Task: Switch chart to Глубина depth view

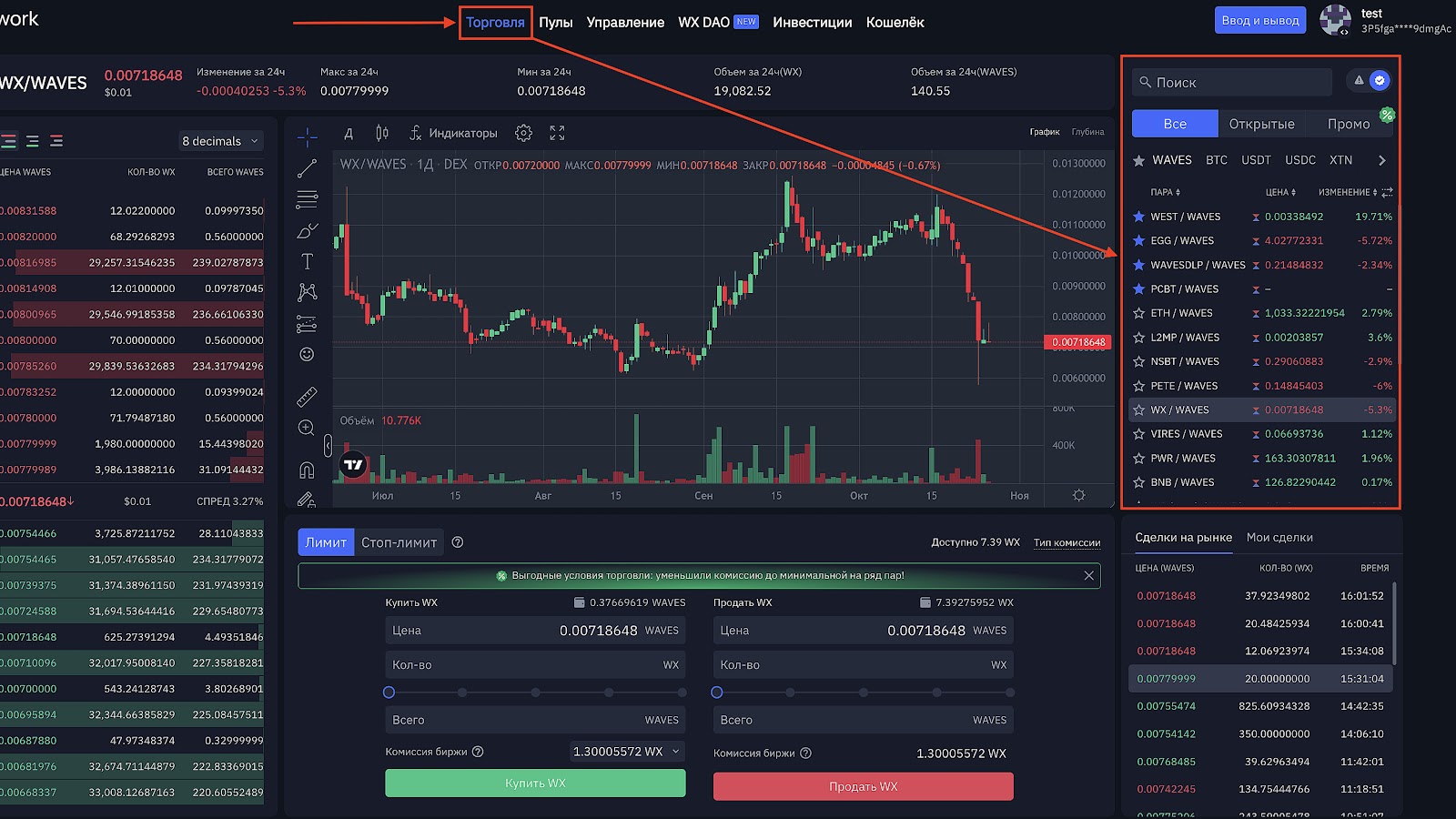Action: 1087,132
